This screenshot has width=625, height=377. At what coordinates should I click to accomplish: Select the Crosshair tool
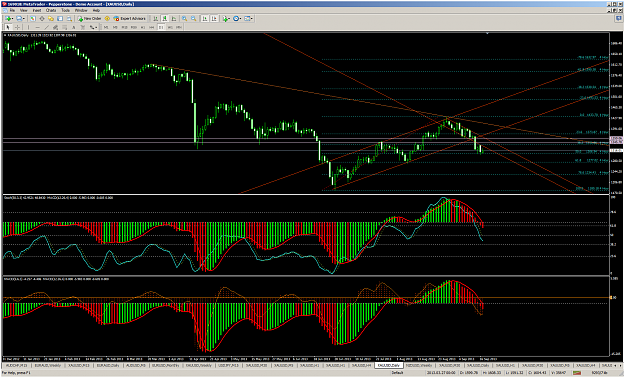pyautogui.click(x=17, y=27)
